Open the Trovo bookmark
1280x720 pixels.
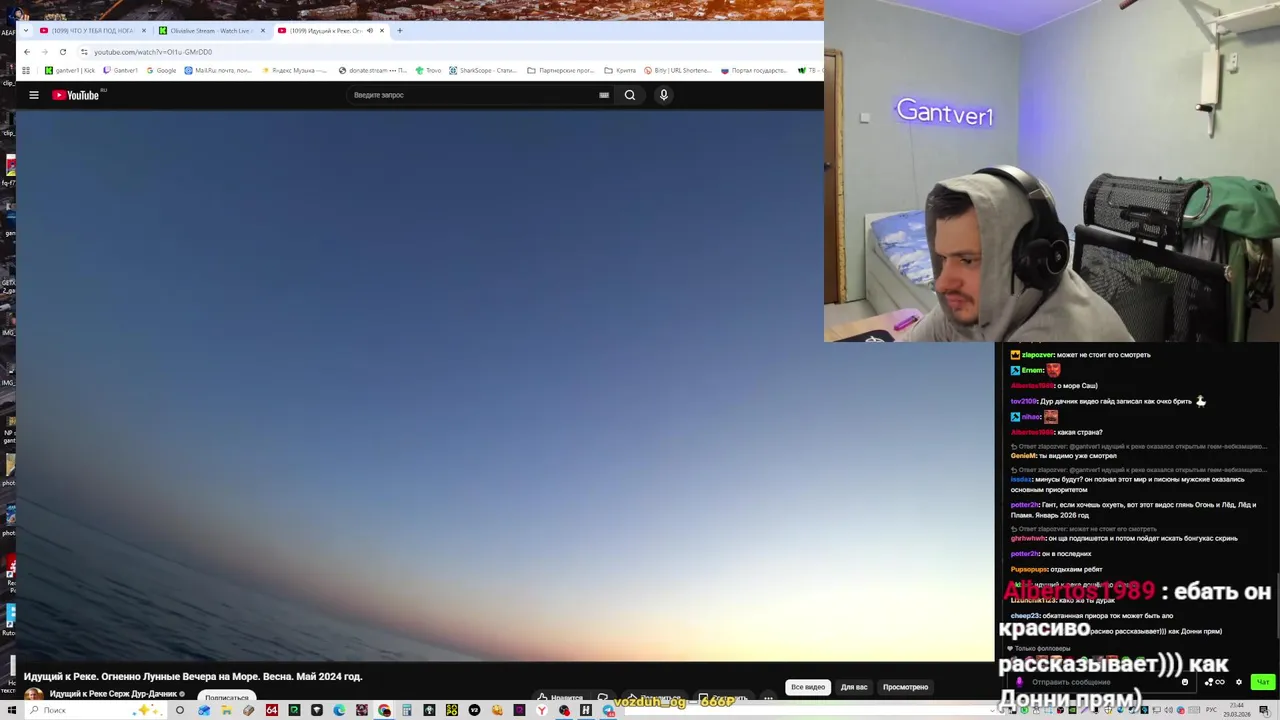pos(428,71)
